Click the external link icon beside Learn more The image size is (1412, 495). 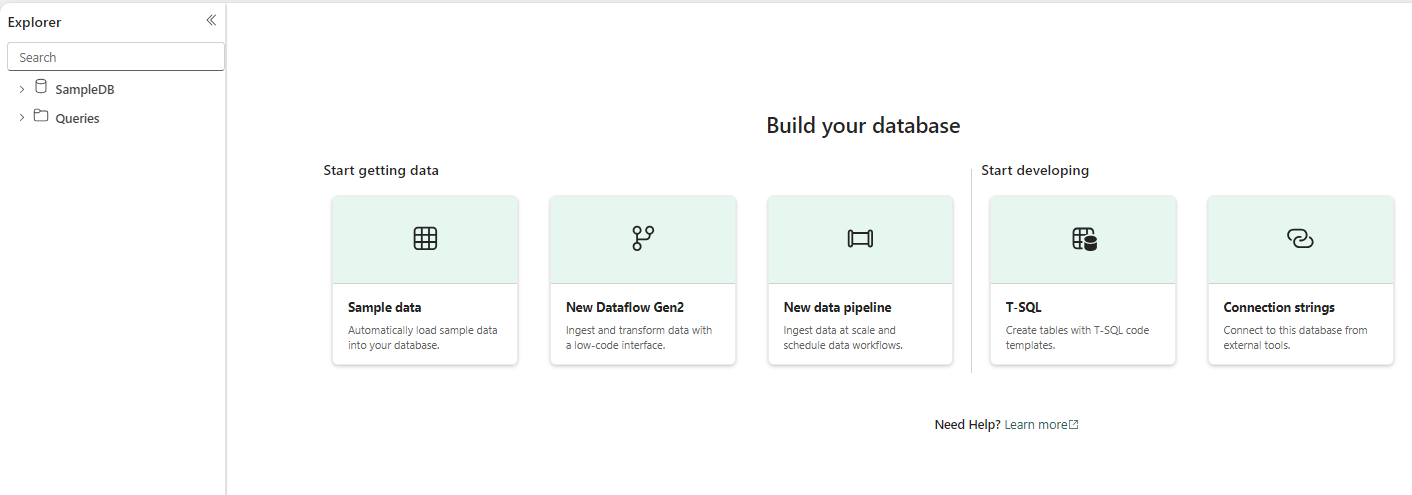pyautogui.click(x=1074, y=425)
